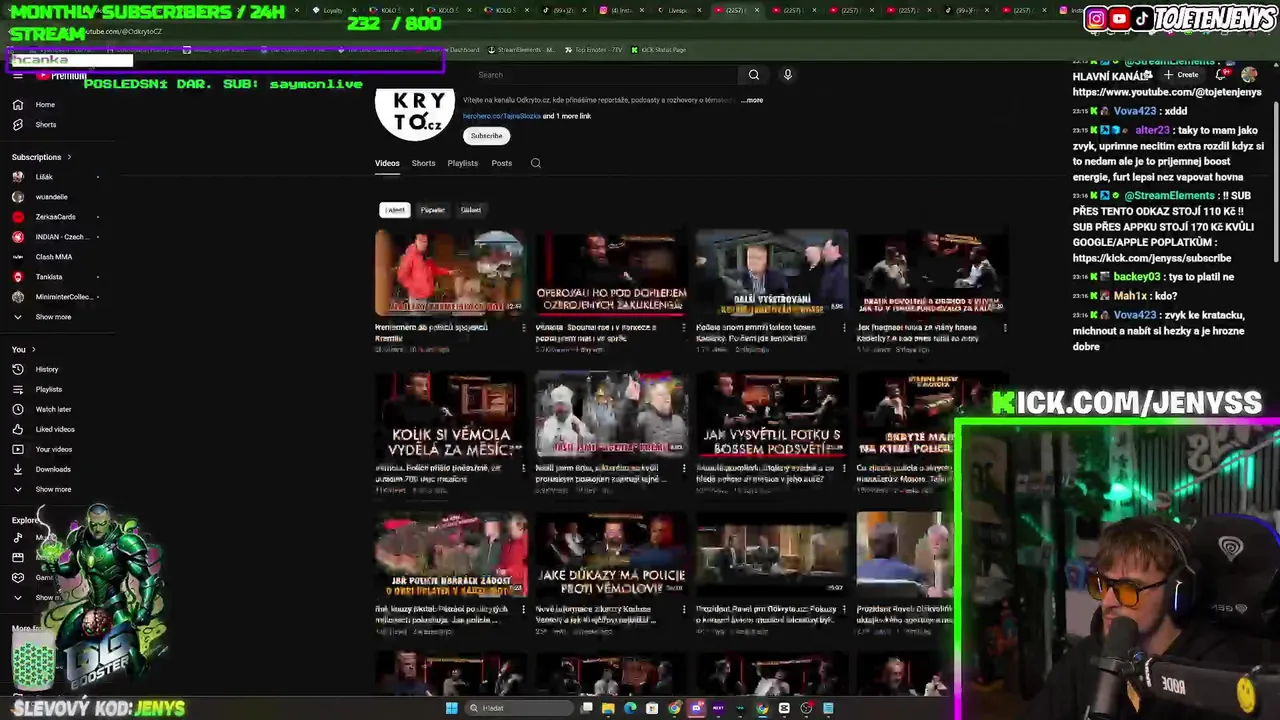This screenshot has height=720, width=1280.
Task: Switch to the channel Playlists tab
Action: 462,164
